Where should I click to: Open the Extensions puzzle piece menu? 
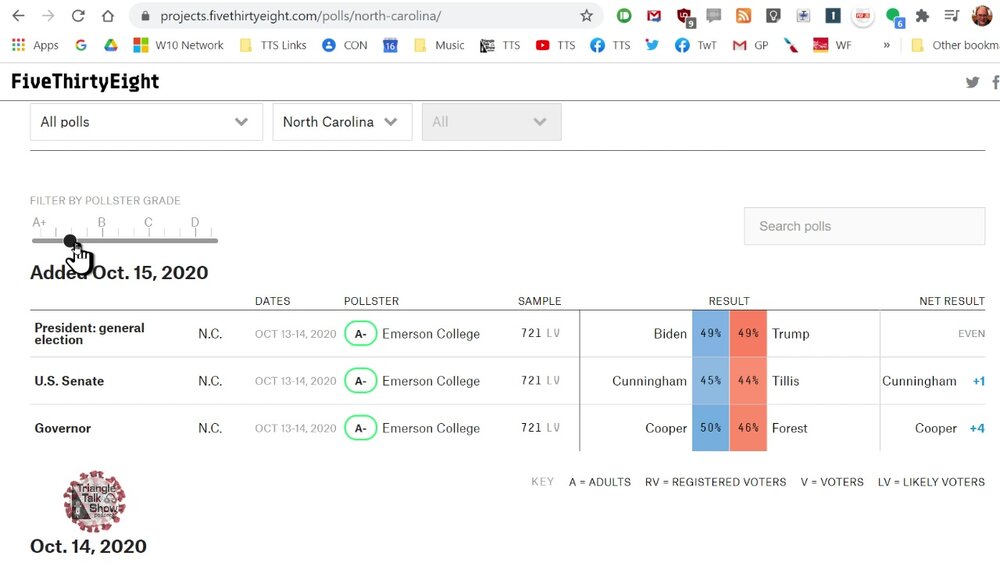pos(922,16)
